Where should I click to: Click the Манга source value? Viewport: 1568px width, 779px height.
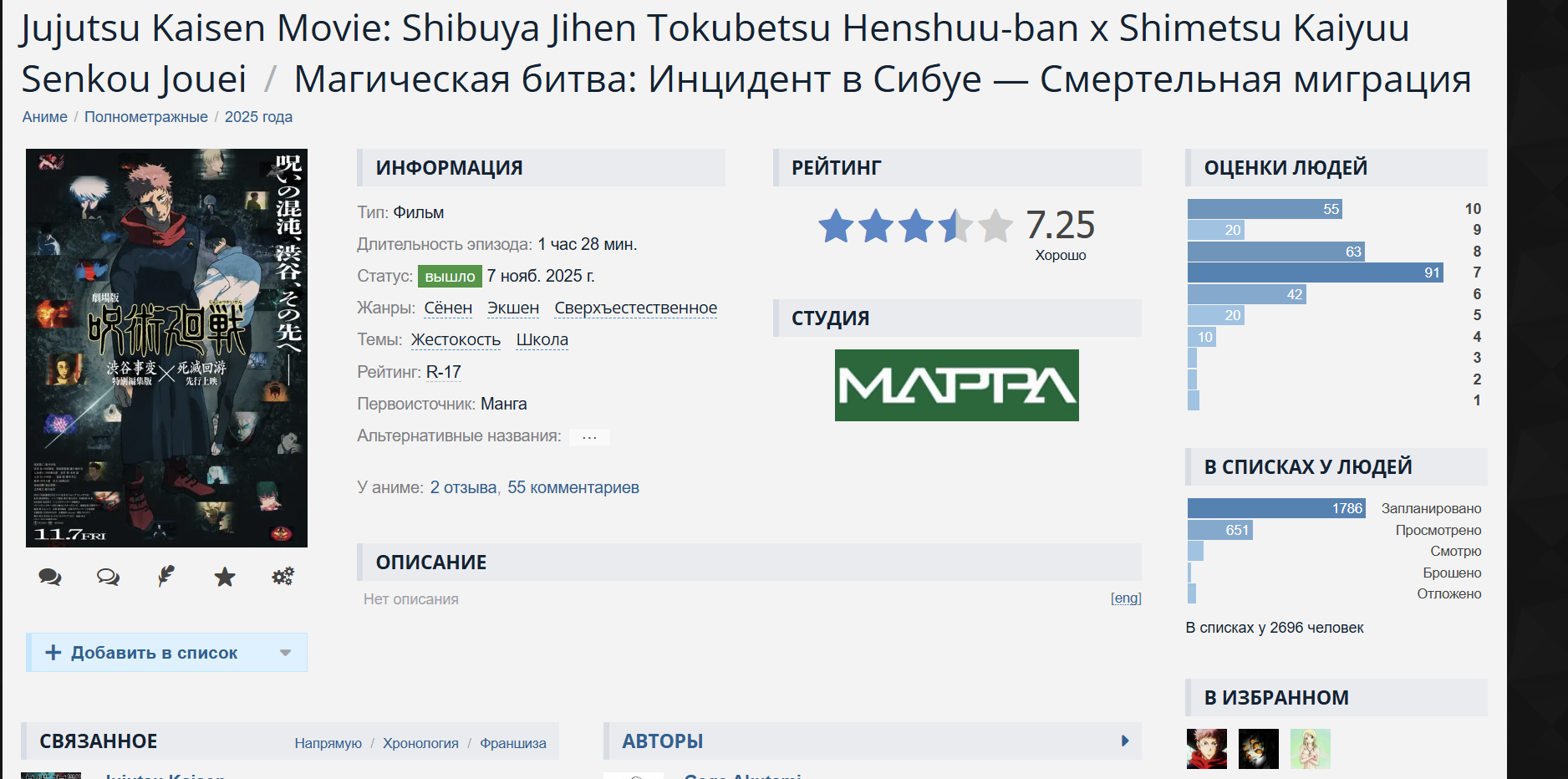click(x=504, y=404)
